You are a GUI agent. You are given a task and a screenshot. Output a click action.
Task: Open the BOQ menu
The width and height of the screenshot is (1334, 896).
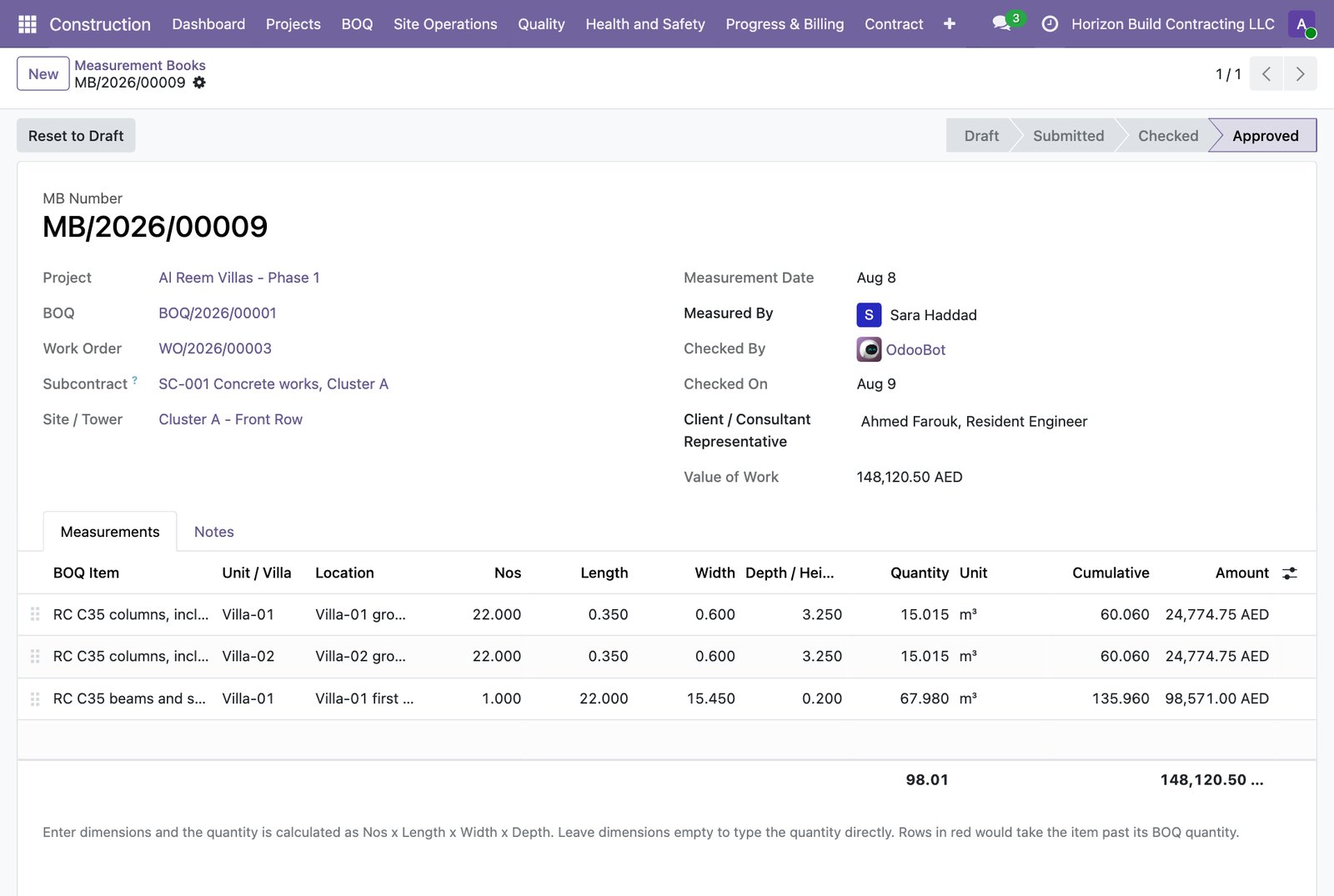point(357,24)
